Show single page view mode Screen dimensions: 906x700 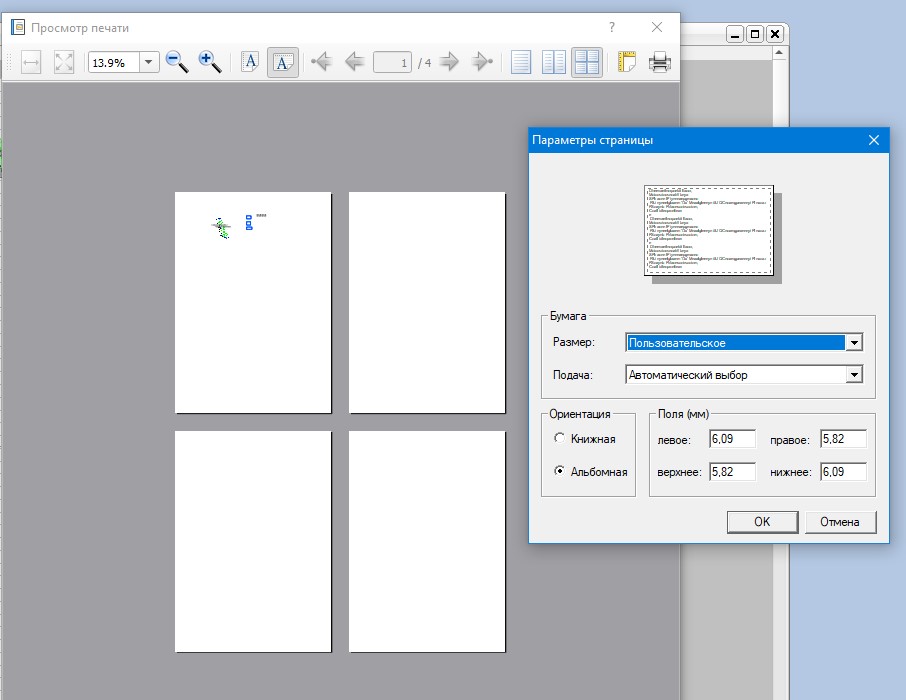point(521,62)
